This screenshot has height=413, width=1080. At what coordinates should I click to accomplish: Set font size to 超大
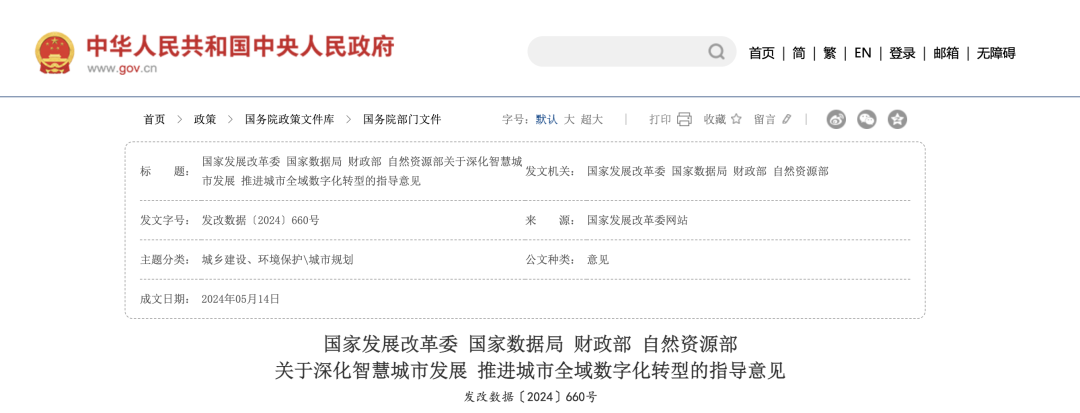tap(592, 119)
